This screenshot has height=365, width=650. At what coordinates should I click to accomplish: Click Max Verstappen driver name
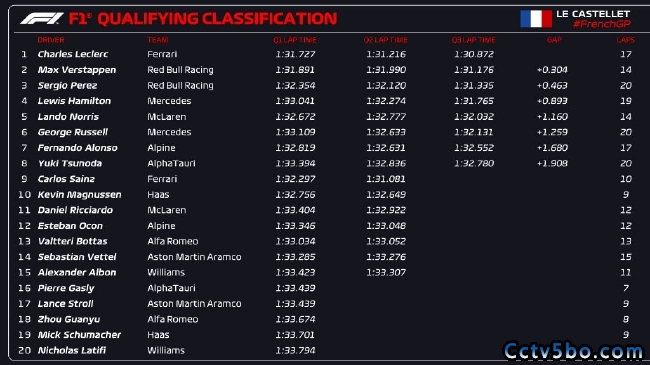pos(77,70)
